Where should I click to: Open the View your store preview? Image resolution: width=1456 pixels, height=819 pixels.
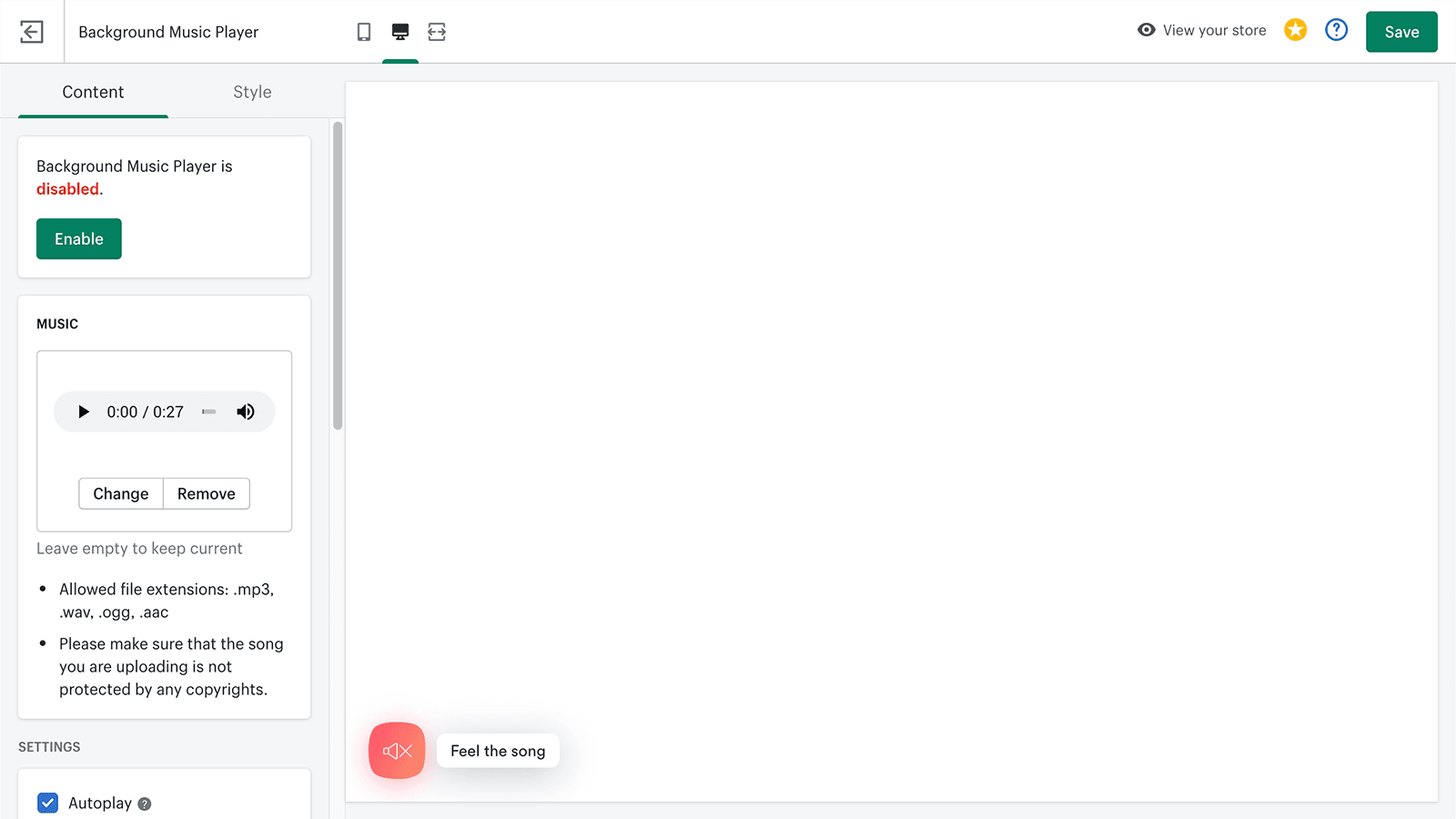1201,30
